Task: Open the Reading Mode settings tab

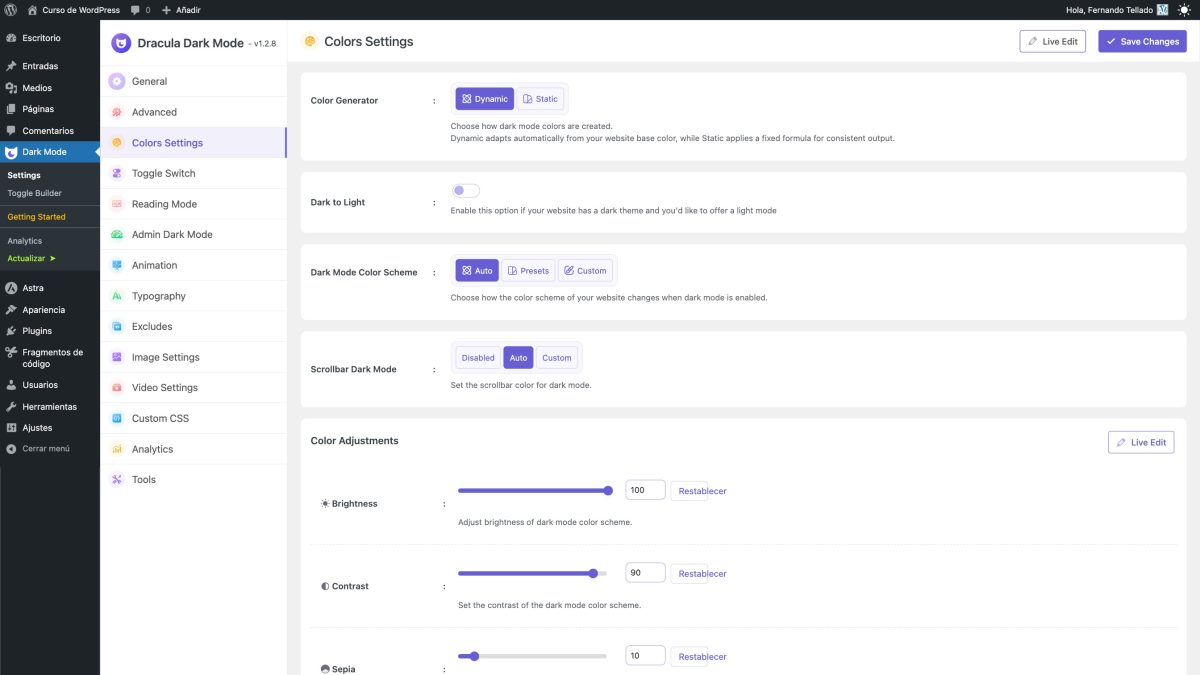Action: click(x=164, y=204)
